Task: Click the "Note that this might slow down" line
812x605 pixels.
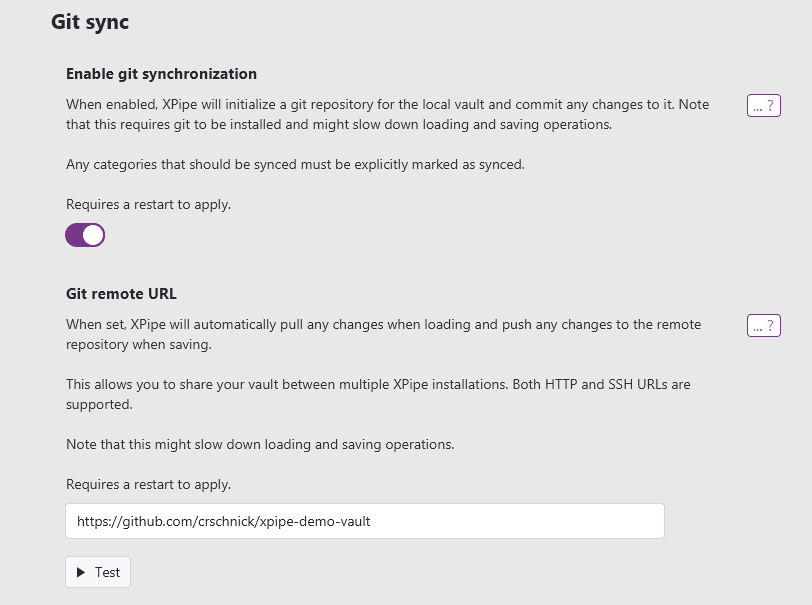Action: (x=260, y=444)
